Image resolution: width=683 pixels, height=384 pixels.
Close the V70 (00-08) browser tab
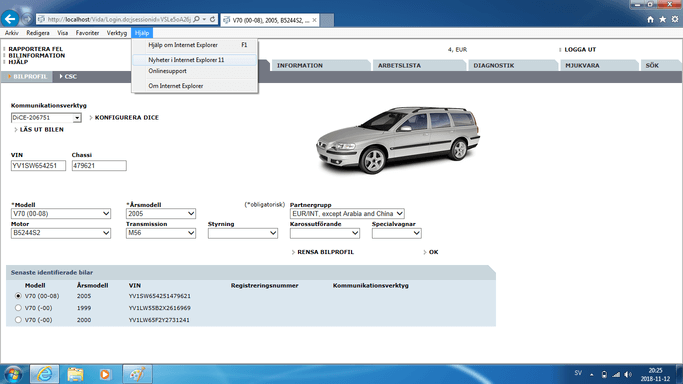[314, 20]
